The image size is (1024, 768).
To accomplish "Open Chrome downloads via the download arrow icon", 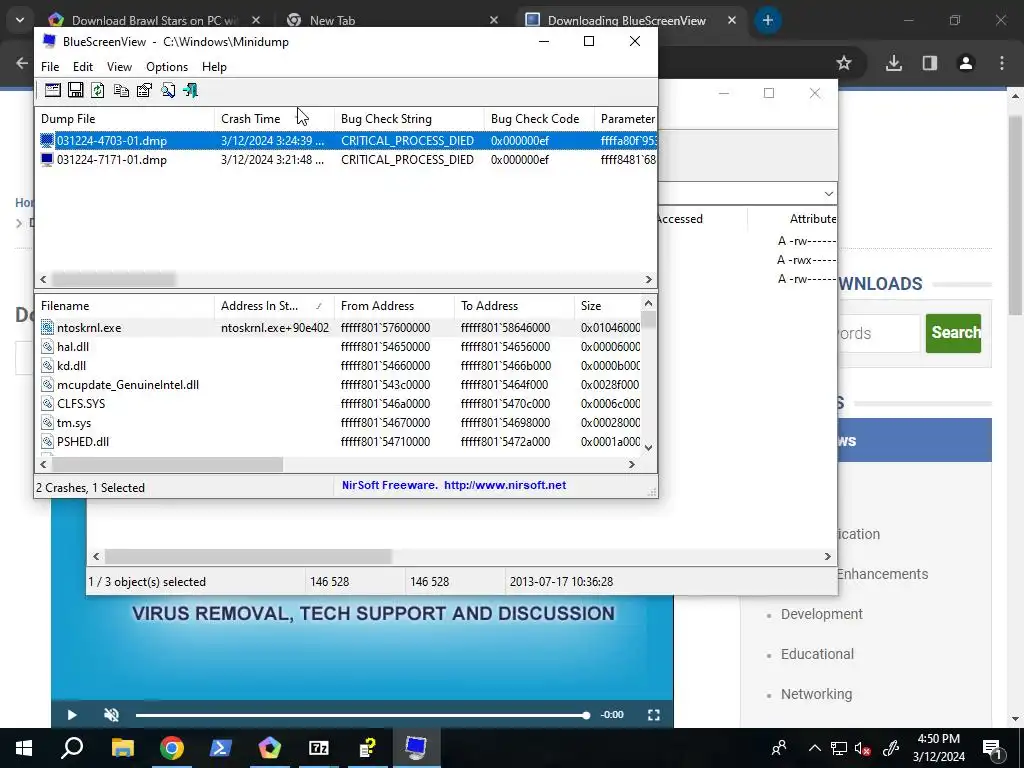I will (894, 63).
